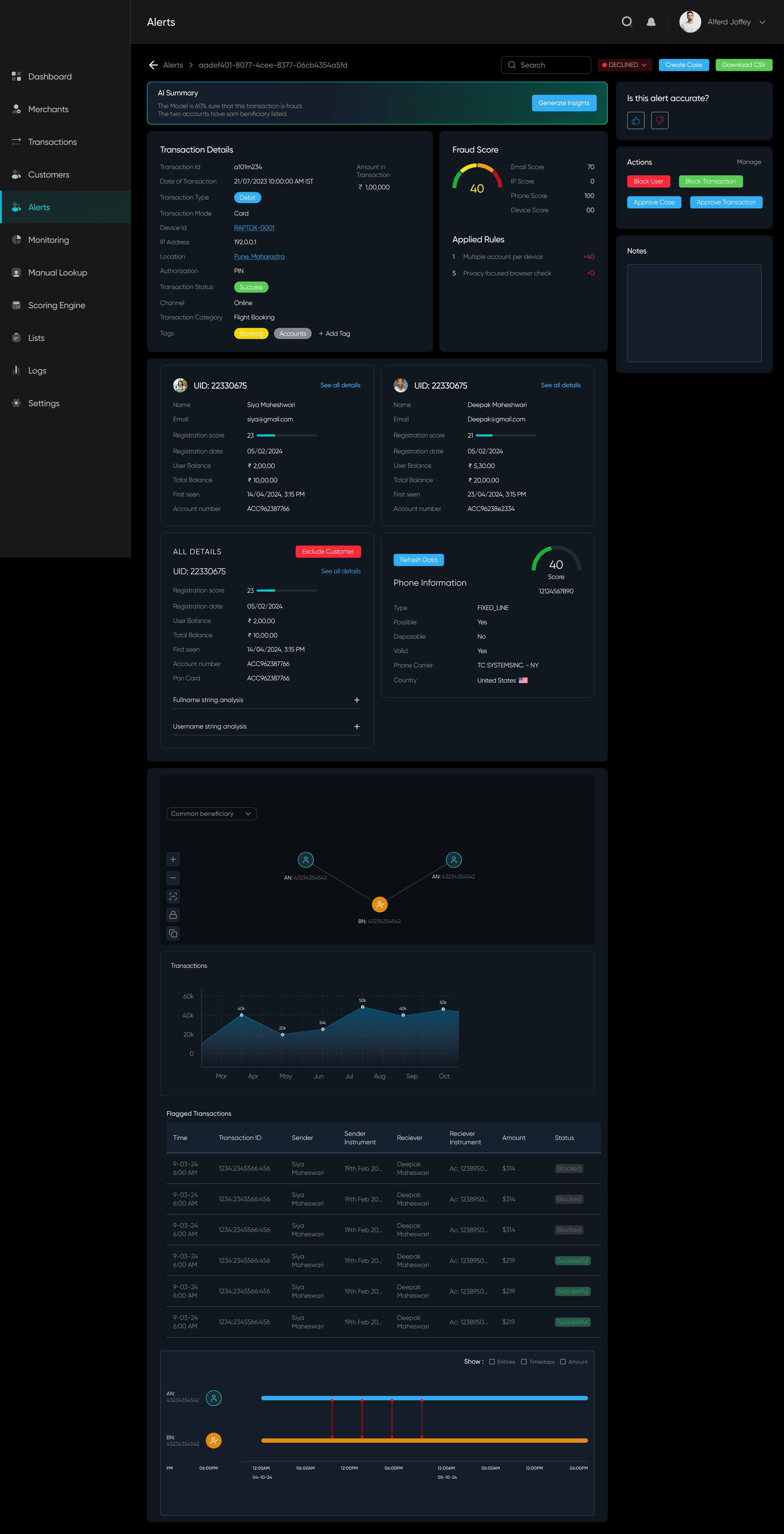The image size is (784, 1534).
Task: Open the notifications bell icon
Action: (651, 22)
